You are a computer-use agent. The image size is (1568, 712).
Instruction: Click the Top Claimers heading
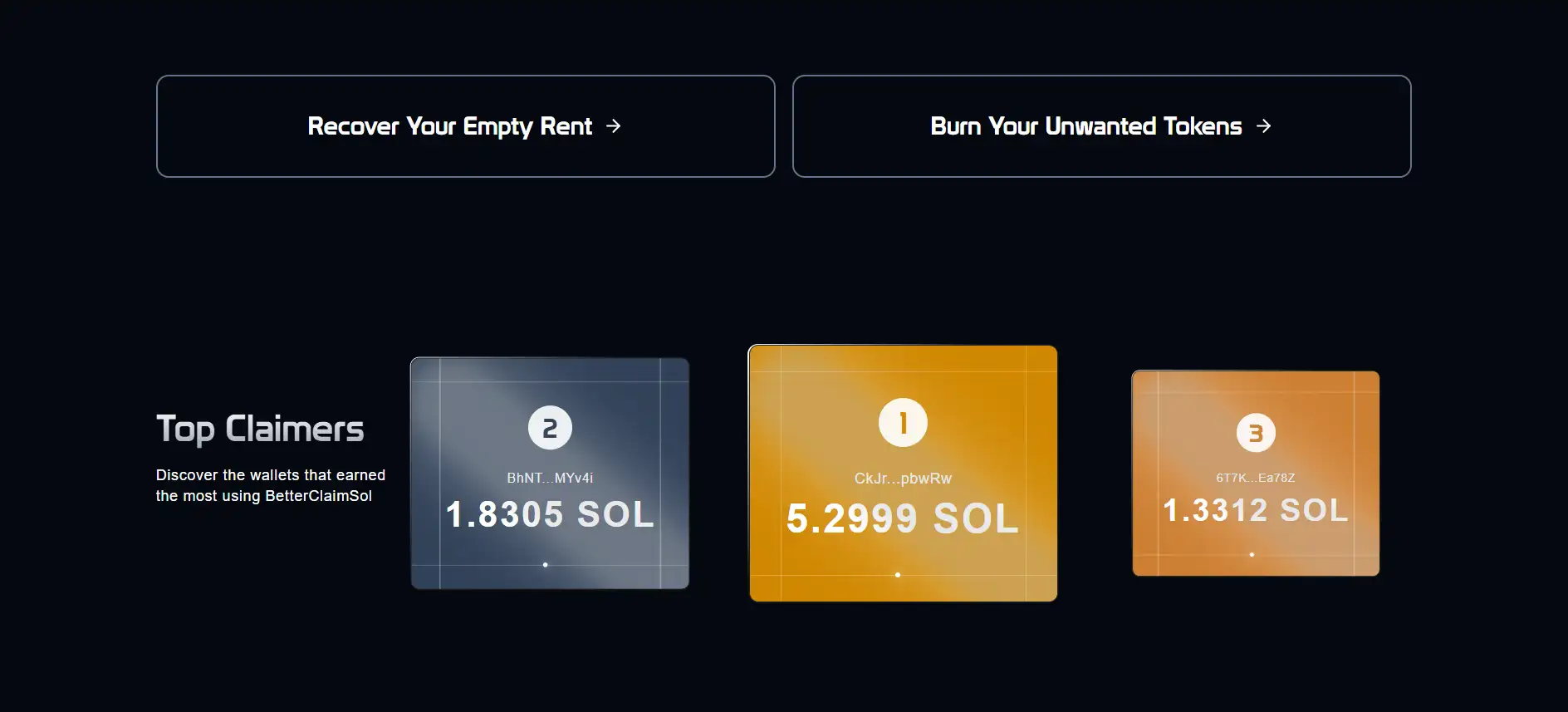click(x=260, y=430)
